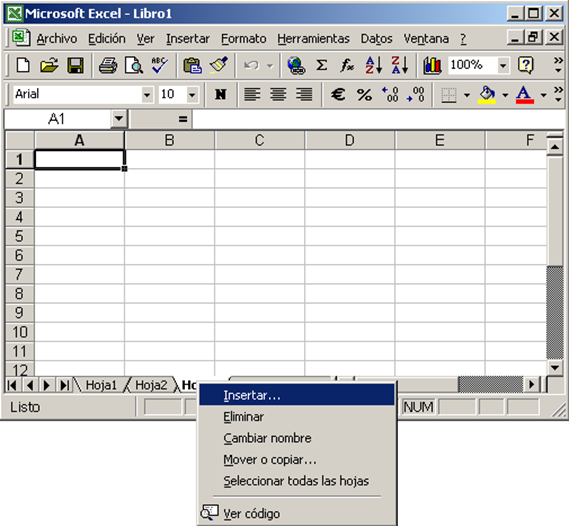
Task: Center-align the cell text
Action: 278,95
